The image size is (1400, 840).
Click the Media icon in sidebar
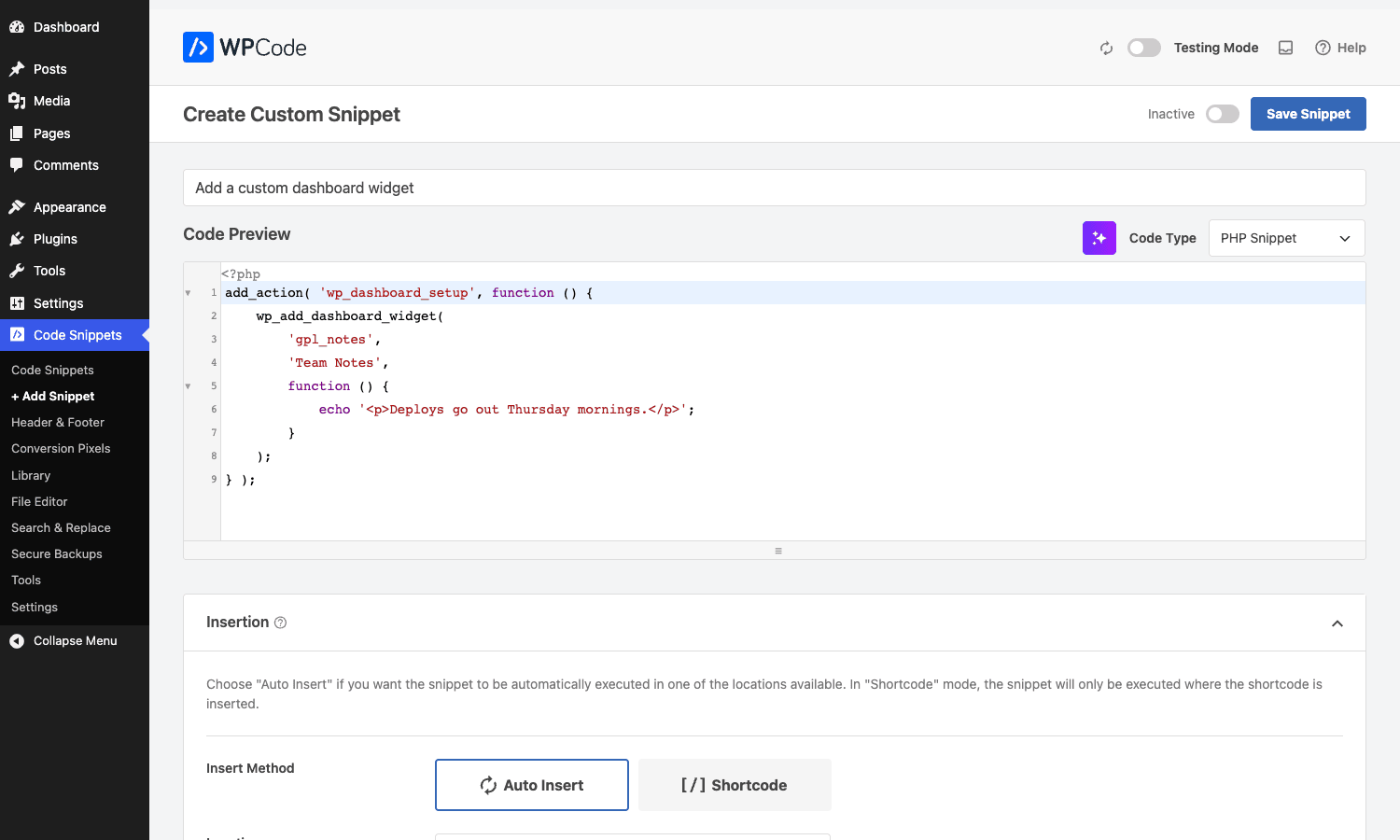17,101
